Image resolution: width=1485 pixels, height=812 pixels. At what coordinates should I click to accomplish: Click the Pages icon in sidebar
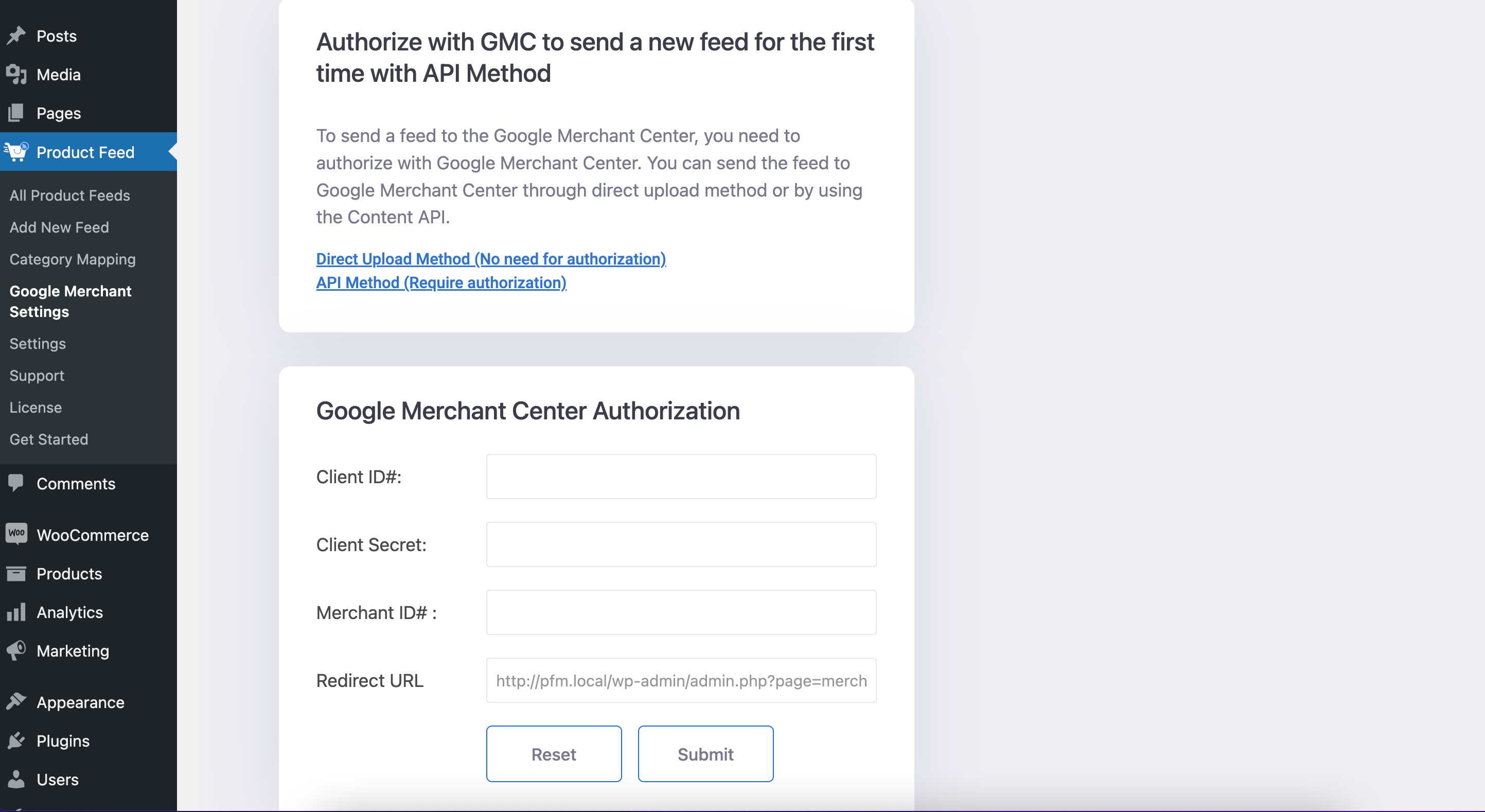16,113
